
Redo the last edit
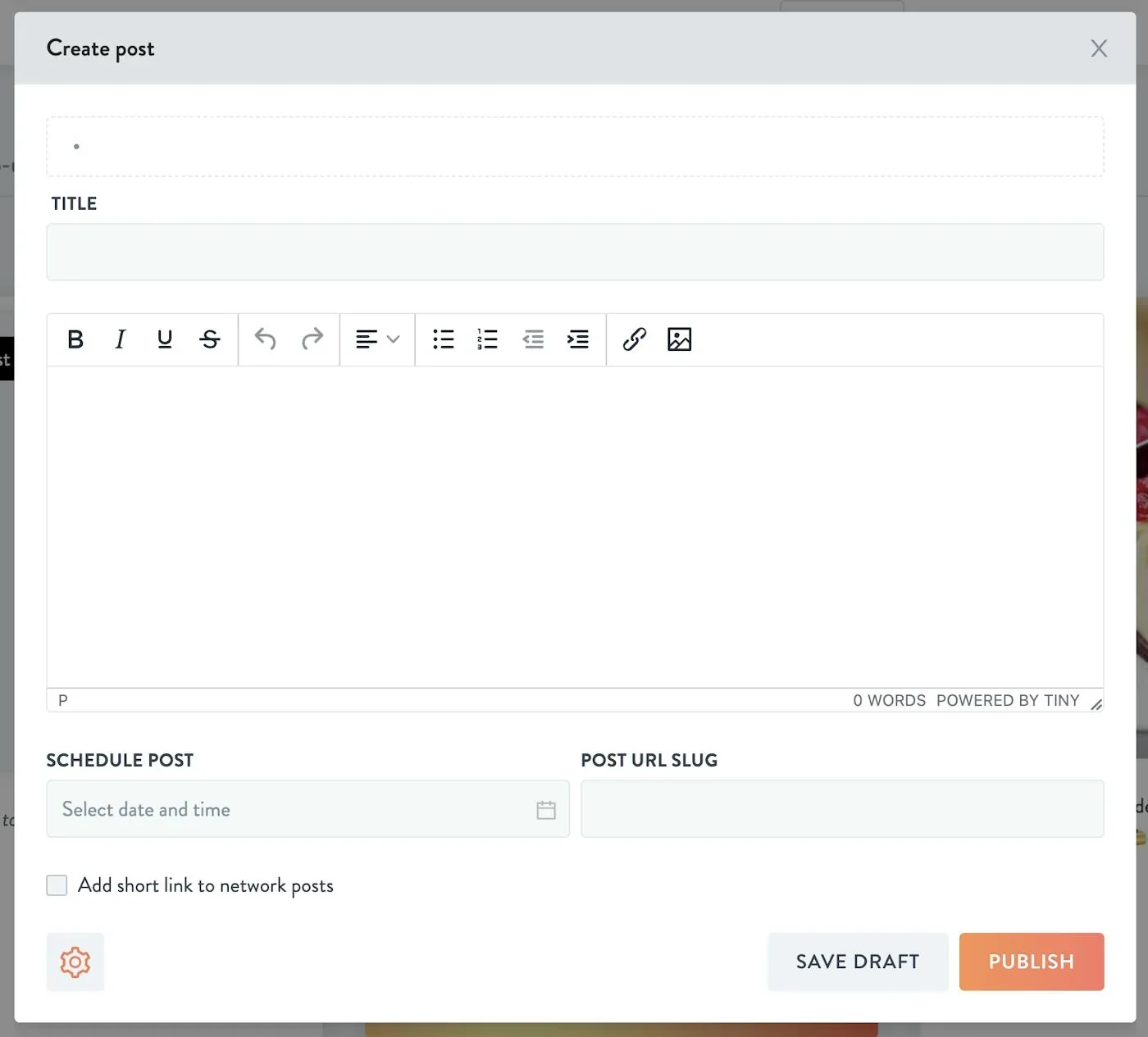(x=312, y=339)
